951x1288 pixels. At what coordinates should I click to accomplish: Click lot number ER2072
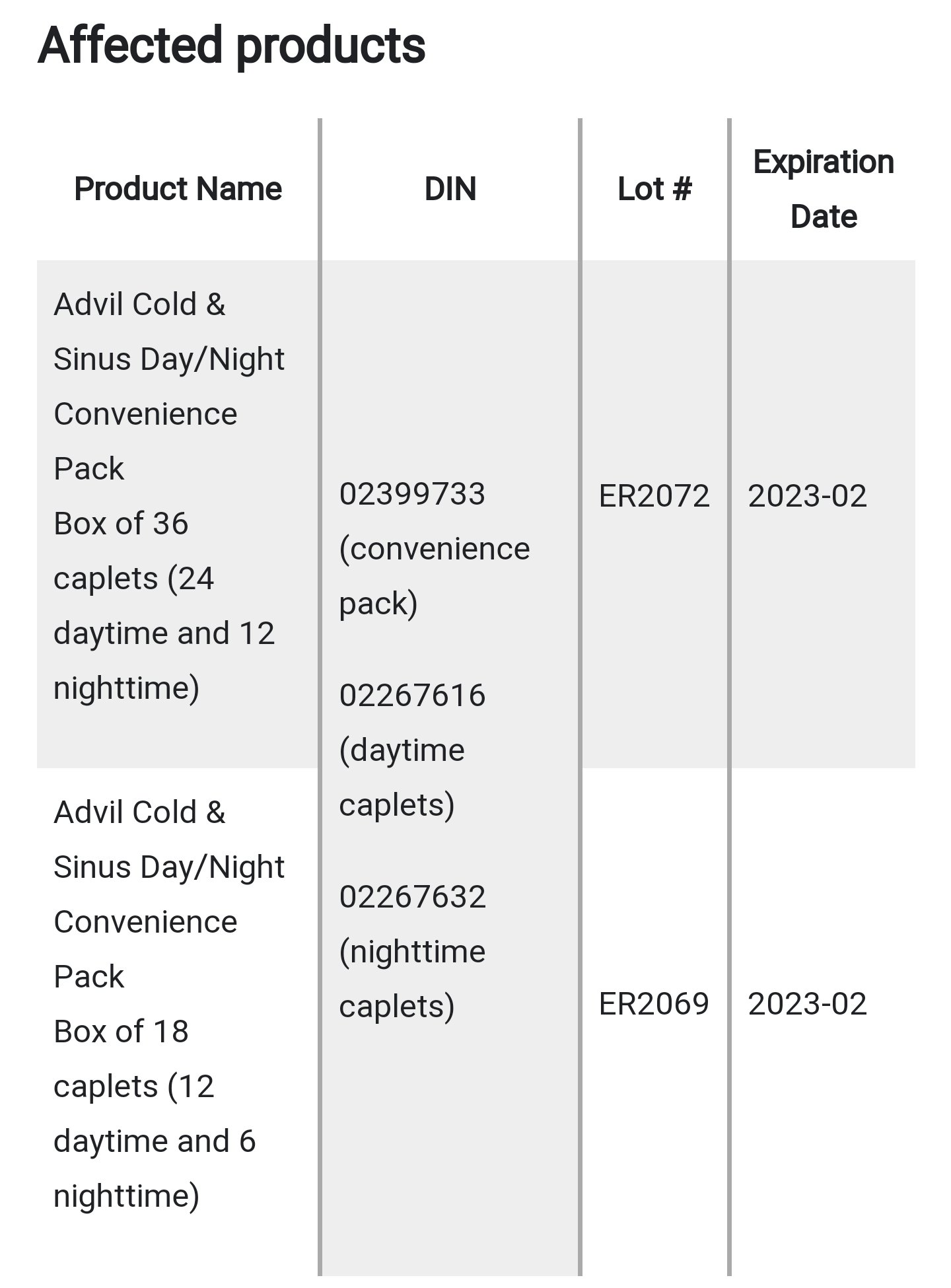654,496
